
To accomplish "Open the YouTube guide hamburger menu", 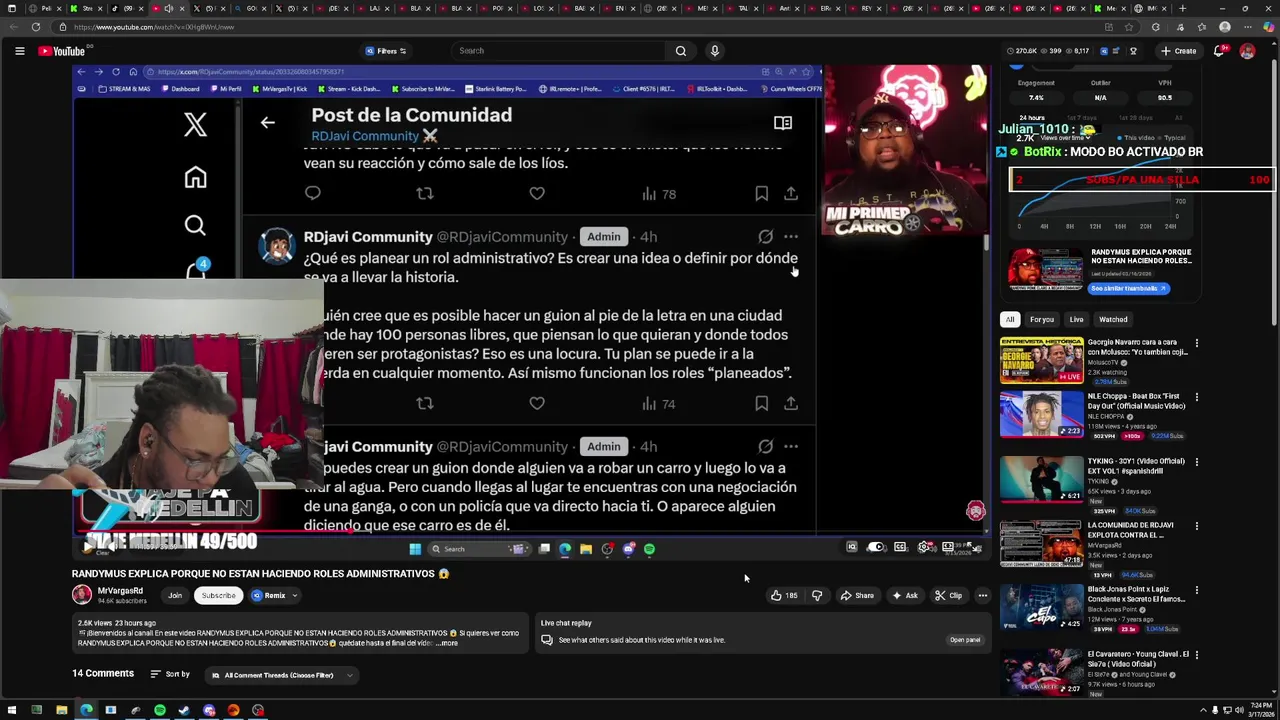I will pos(19,51).
